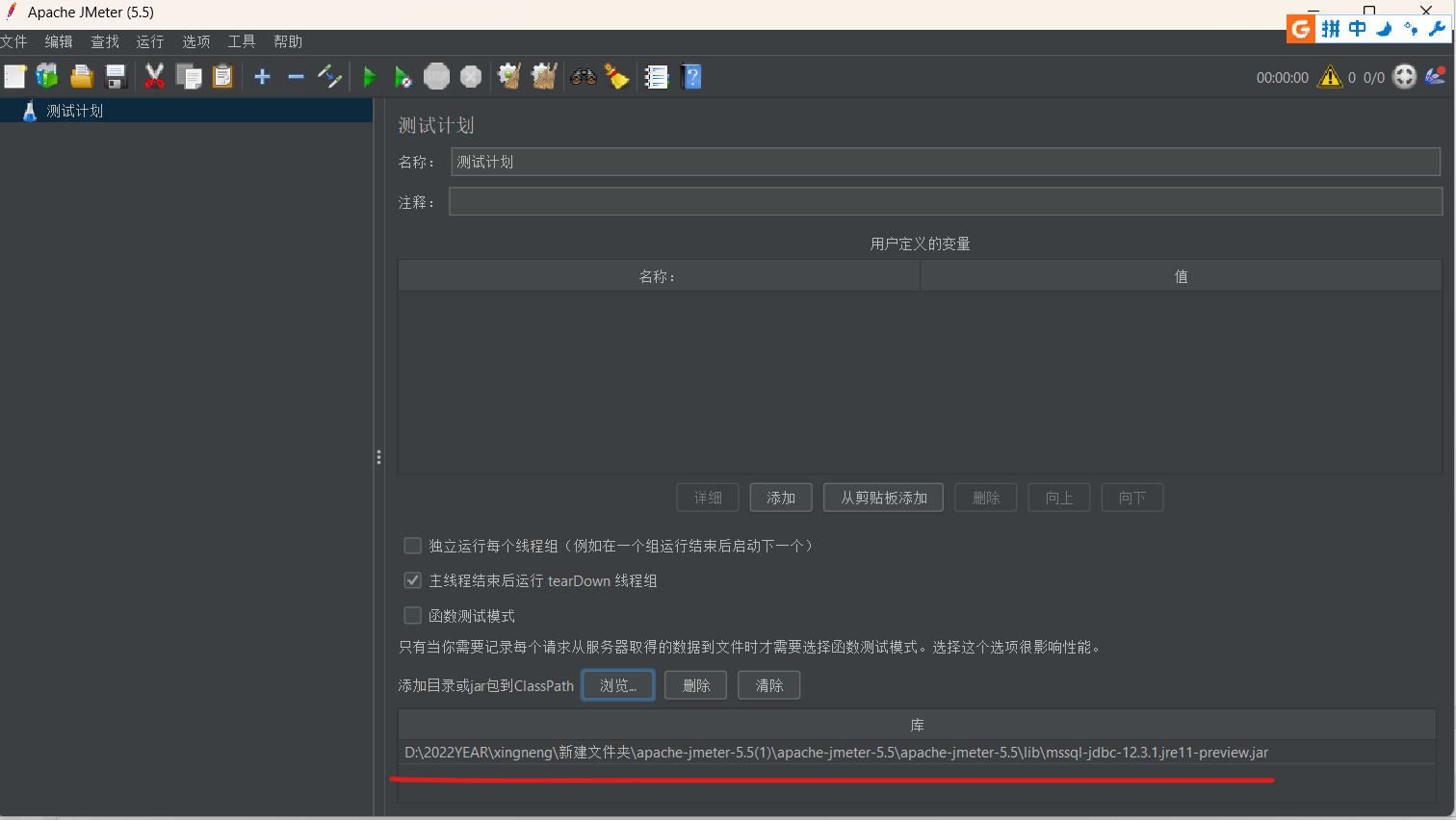Uncheck 主线程结束后运行 tearDown 线程组
The image size is (1456, 820).
pos(412,580)
